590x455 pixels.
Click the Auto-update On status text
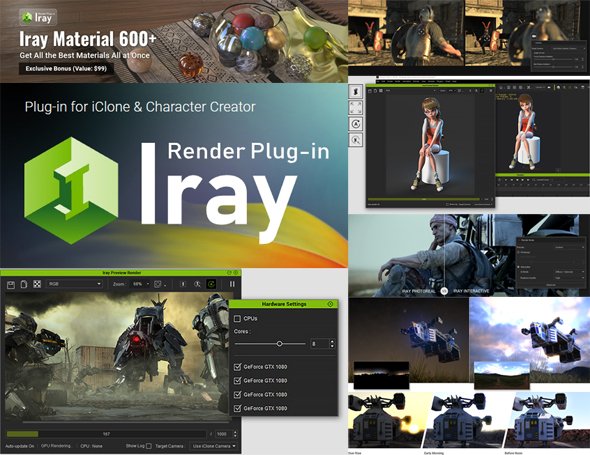pos(19,446)
